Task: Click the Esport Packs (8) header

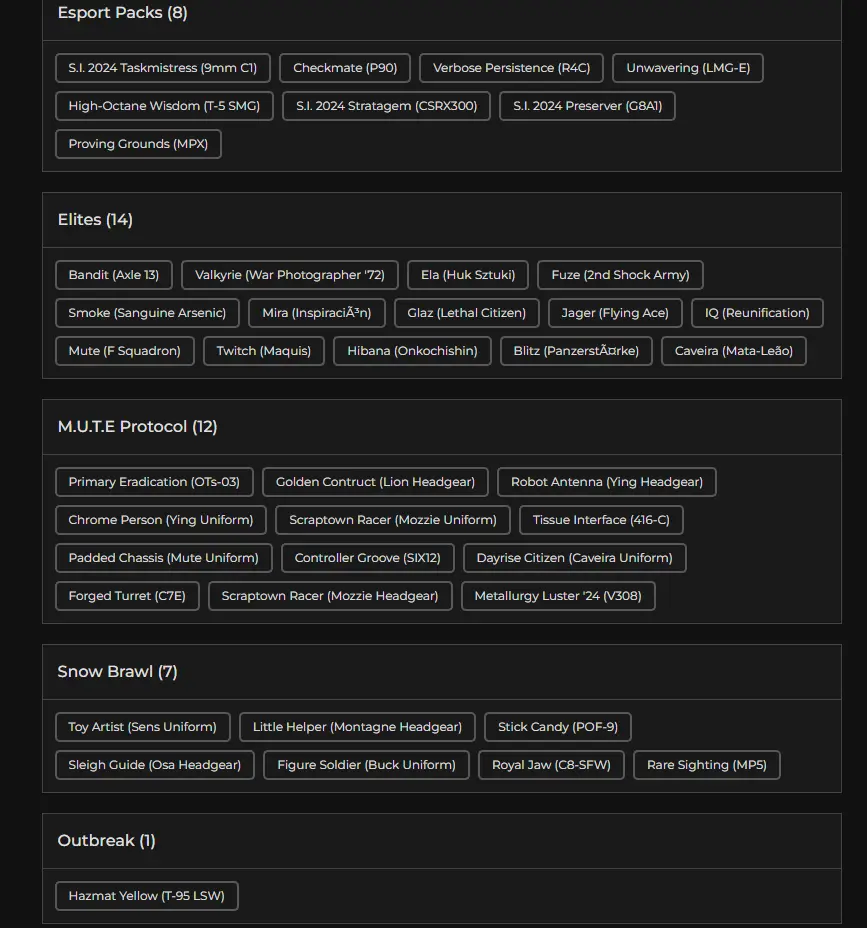Action: [122, 13]
